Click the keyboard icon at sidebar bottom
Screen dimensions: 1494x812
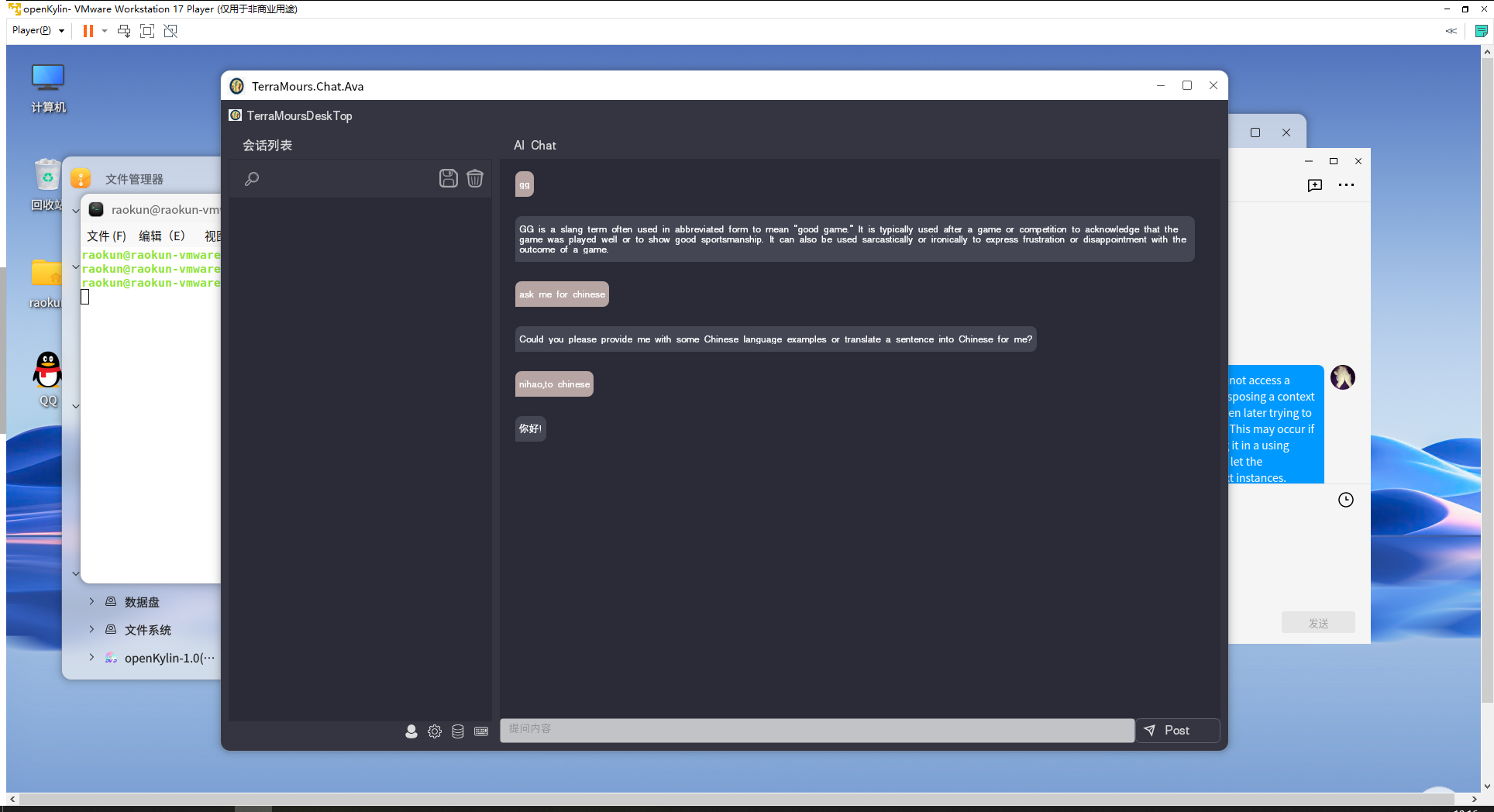481,731
